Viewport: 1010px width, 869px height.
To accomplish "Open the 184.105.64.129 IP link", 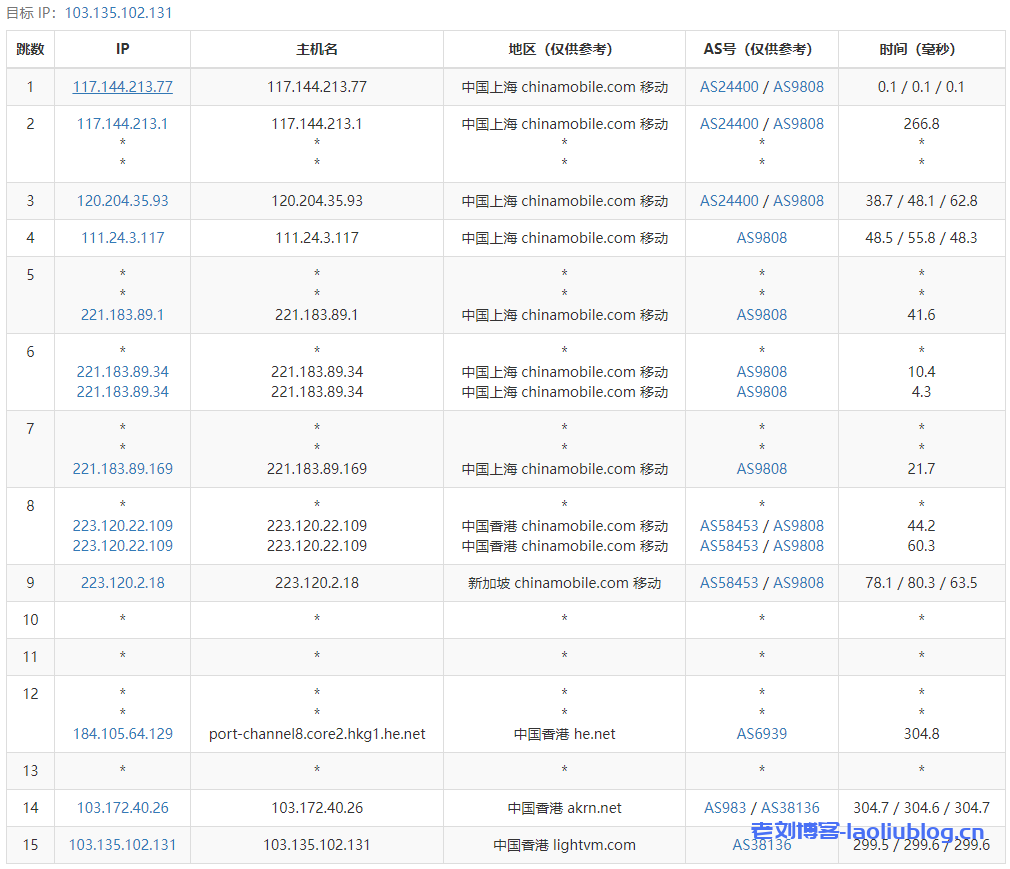I will click(122, 734).
